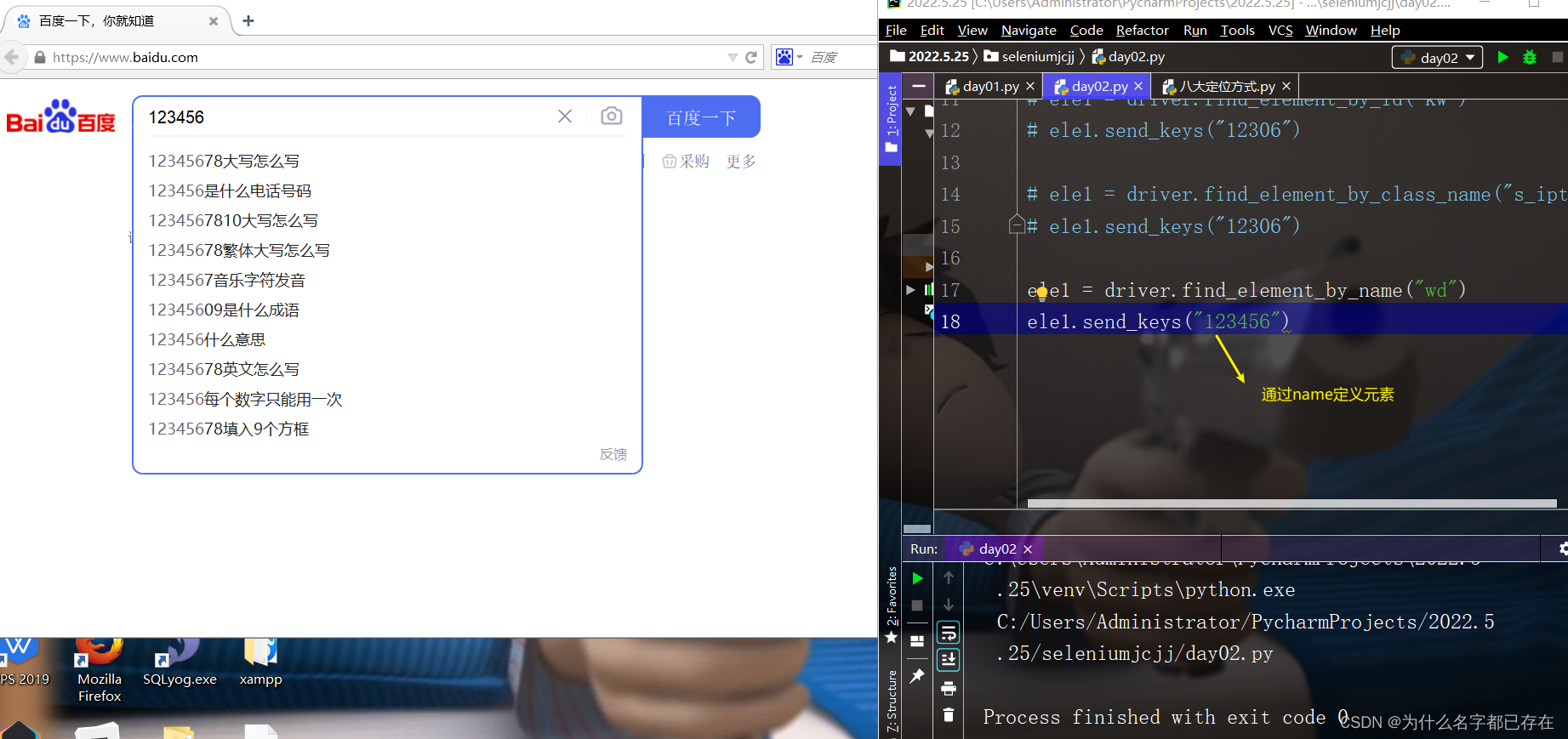The height and width of the screenshot is (739, 1568).
Task: Hide the Project panel with the minus button
Action: click(919, 86)
